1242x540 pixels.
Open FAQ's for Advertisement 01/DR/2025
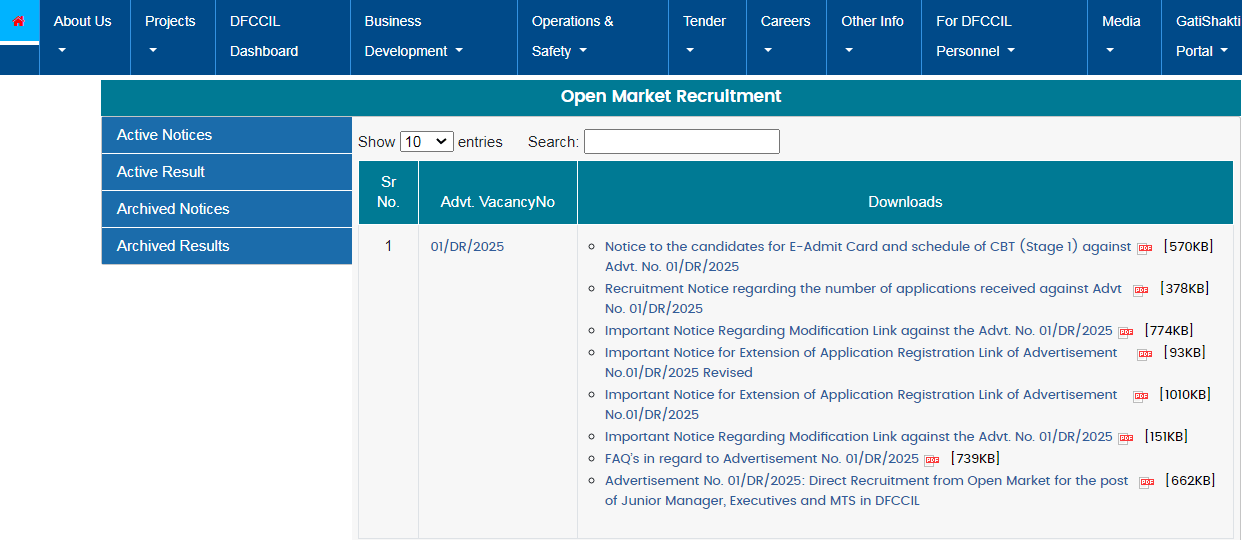761,459
